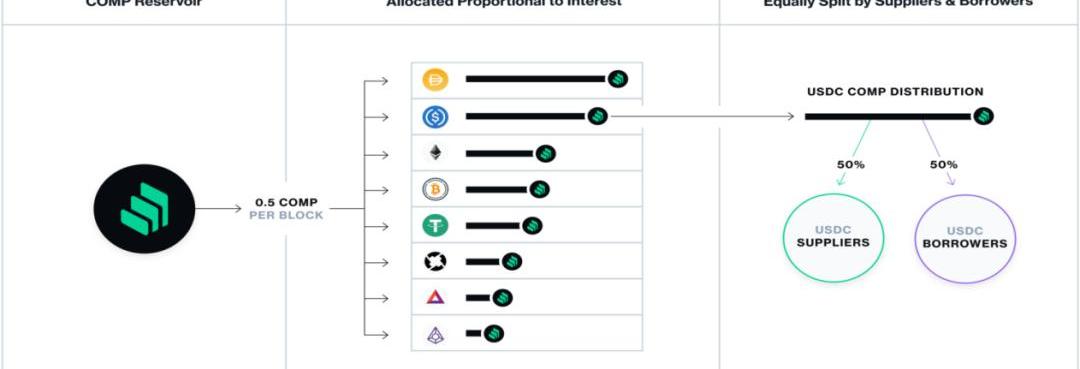This screenshot has width=1080, height=369.
Task: Click the Ethereum allocation bar
Action: [x=500, y=154]
